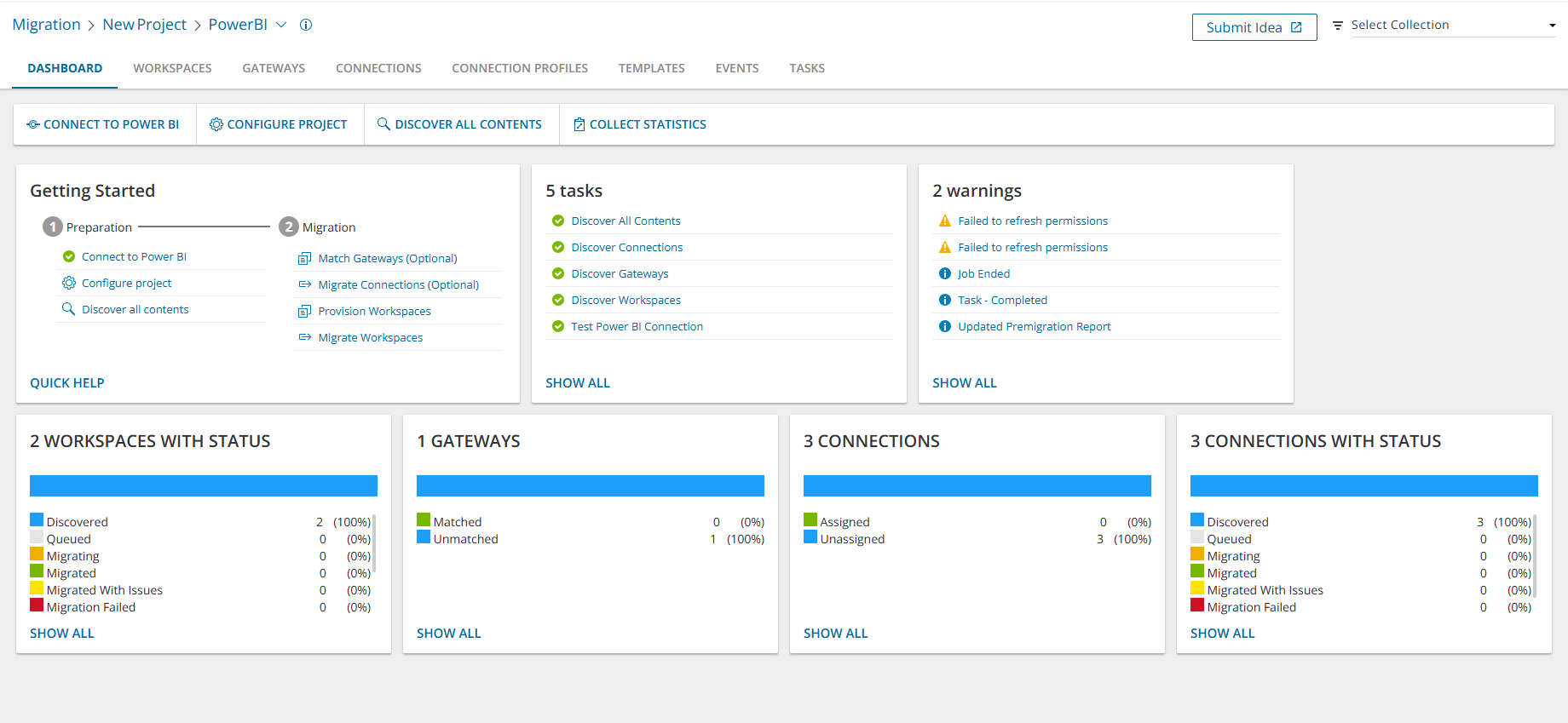This screenshot has height=723, width=1568.
Task: Select the Dashboard tab
Action: [x=65, y=68]
